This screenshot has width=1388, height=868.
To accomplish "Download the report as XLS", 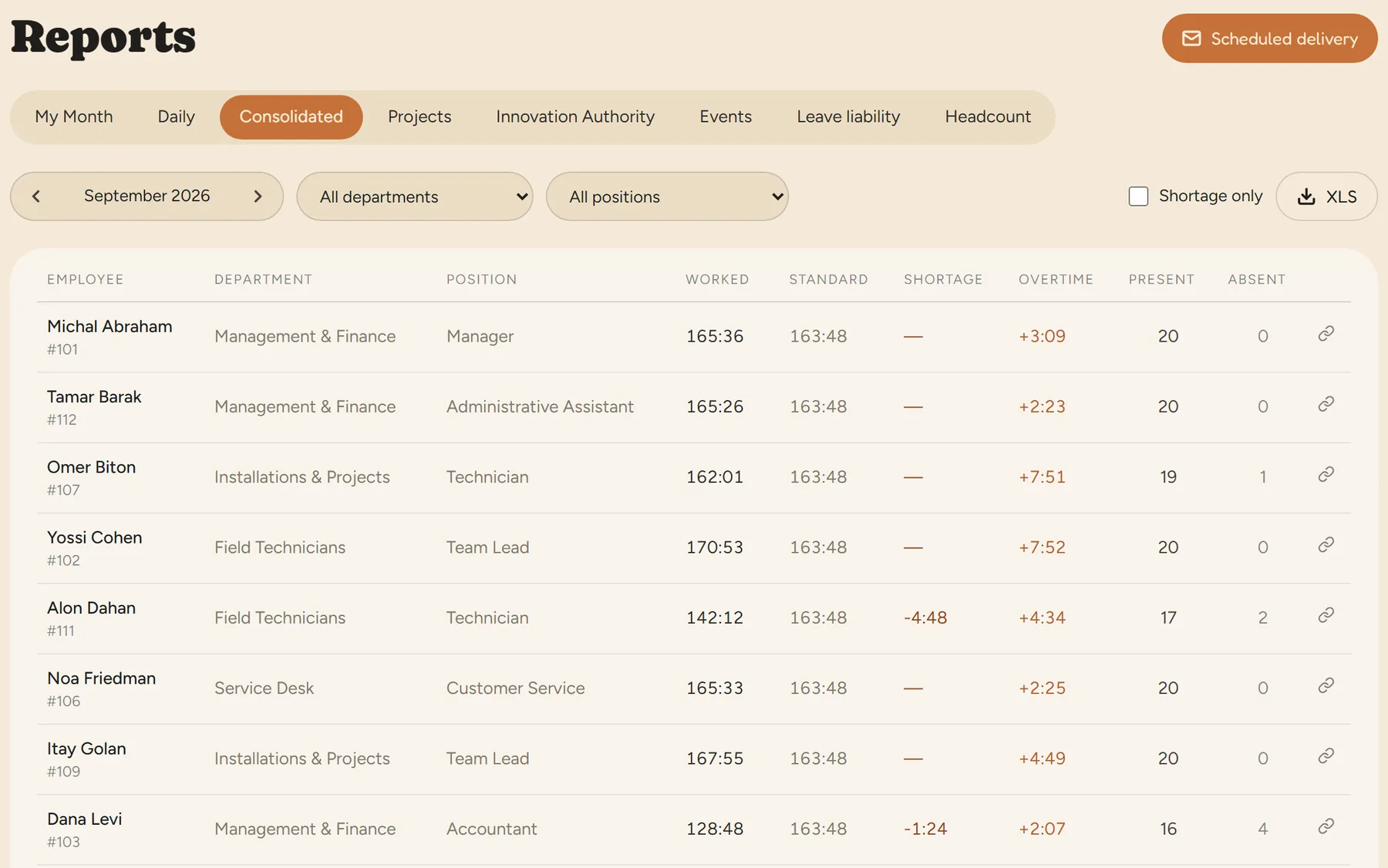I will (x=1326, y=197).
